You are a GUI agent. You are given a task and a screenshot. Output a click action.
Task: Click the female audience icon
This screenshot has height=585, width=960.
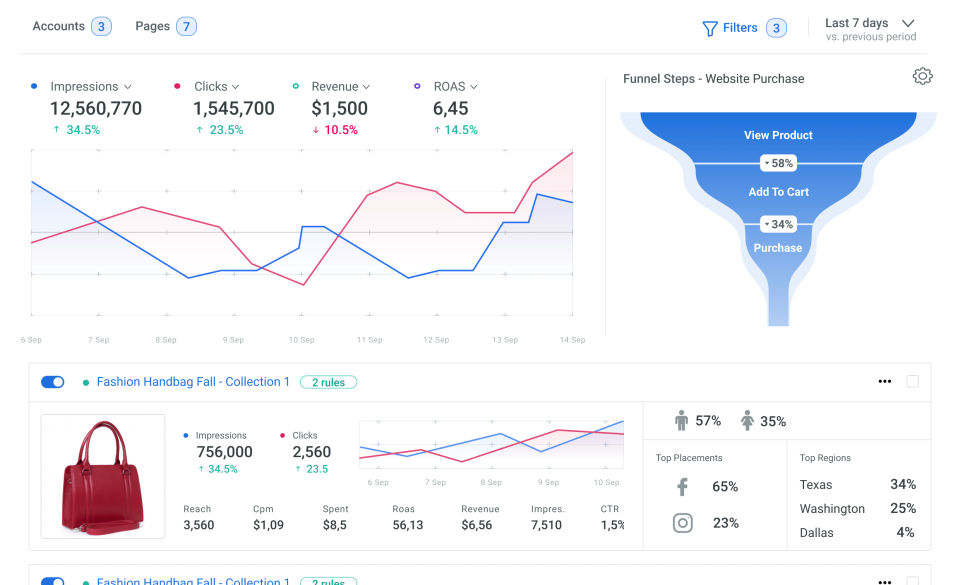(x=747, y=421)
